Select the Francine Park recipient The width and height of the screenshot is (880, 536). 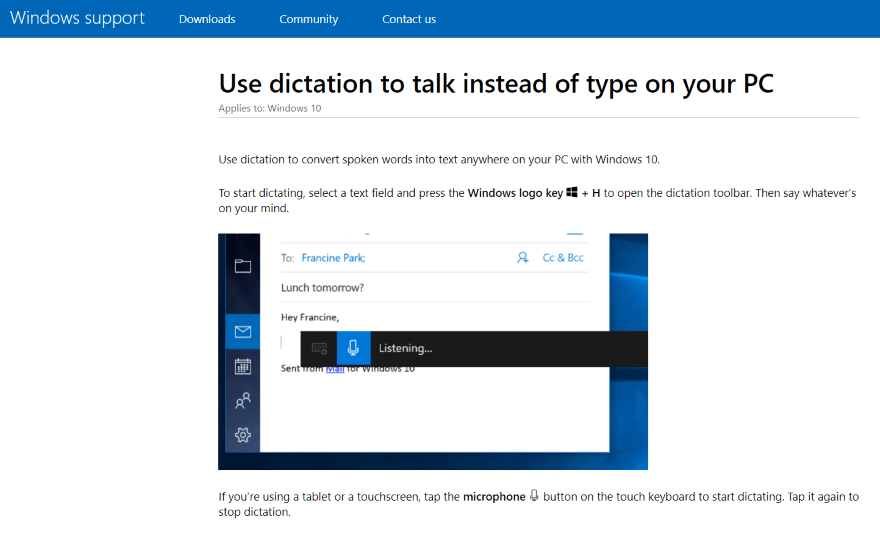(333, 258)
